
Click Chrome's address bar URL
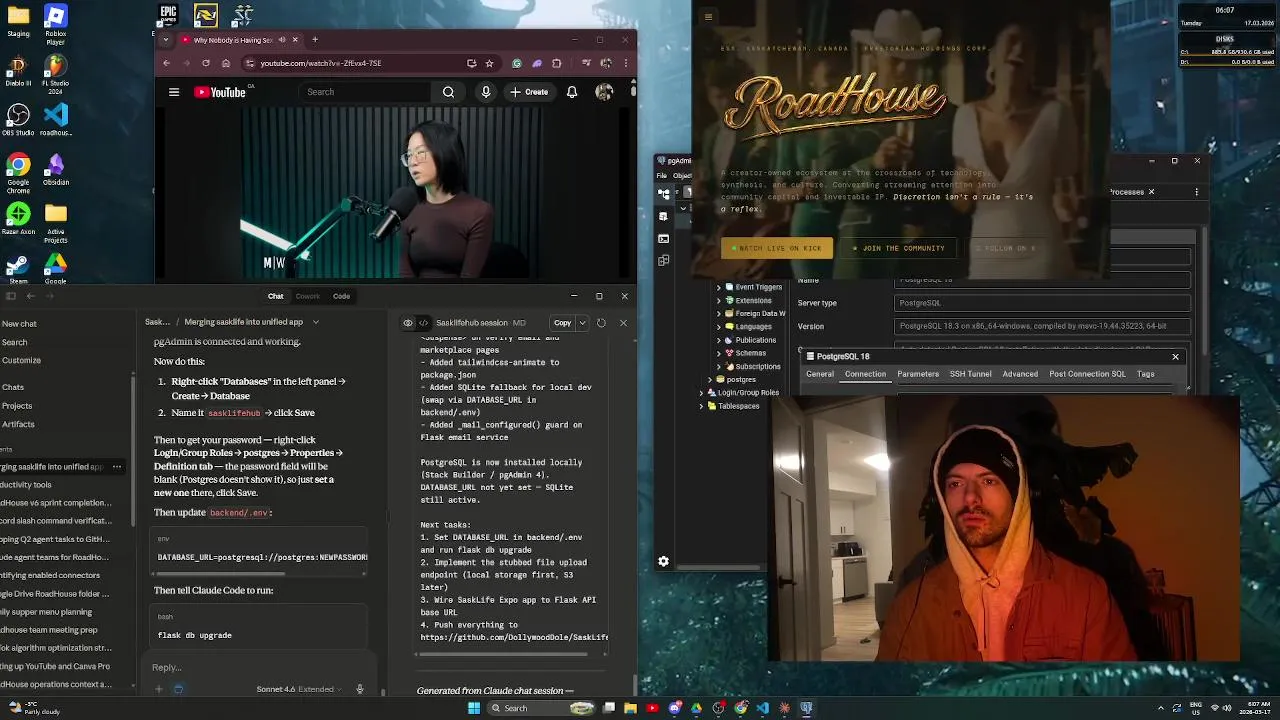point(321,63)
